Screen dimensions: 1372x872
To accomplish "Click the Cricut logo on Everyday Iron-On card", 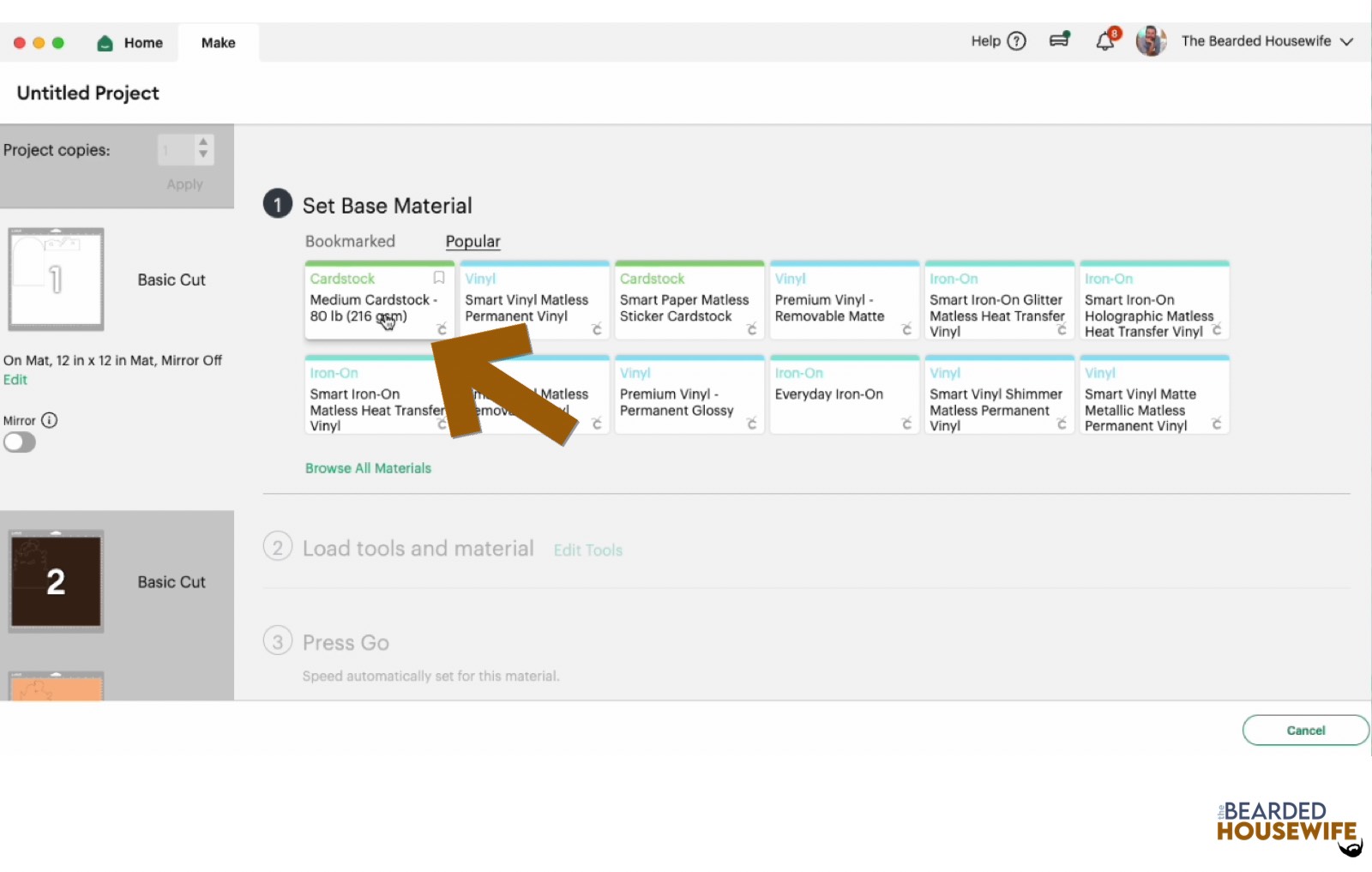I will 907,424.
